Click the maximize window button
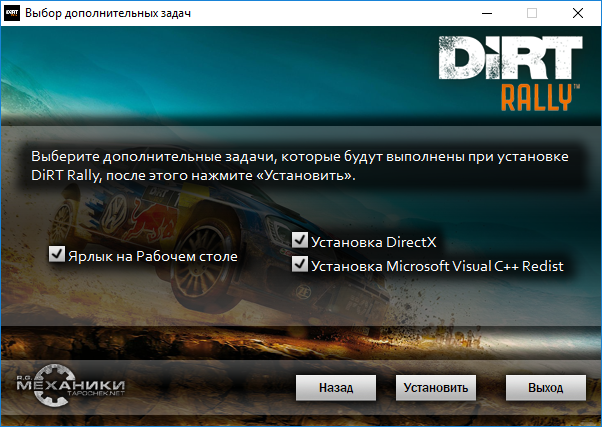This screenshot has height=427, width=602. (532, 14)
